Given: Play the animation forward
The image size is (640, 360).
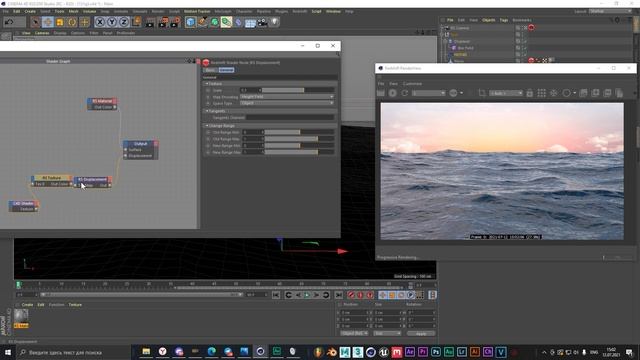Looking at the screenshot, I should [307, 295].
